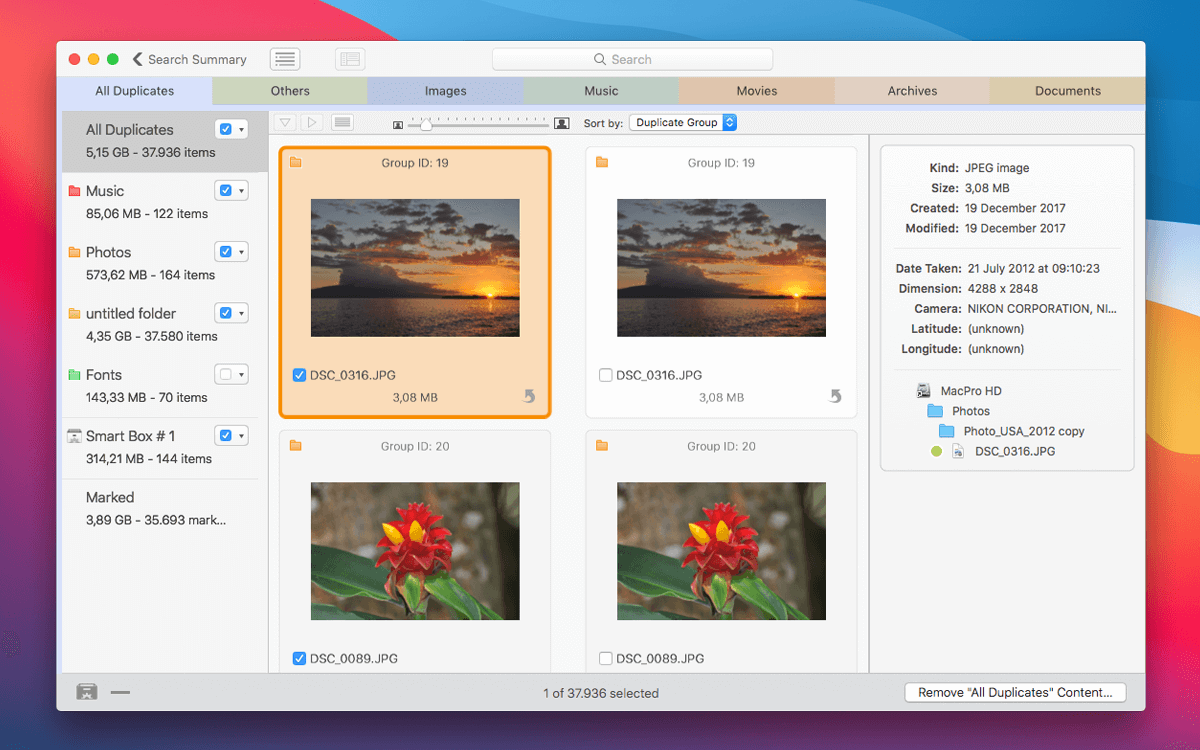Image resolution: width=1200 pixels, height=750 pixels.
Task: Select the All Duplicates tab
Action: pos(135,91)
